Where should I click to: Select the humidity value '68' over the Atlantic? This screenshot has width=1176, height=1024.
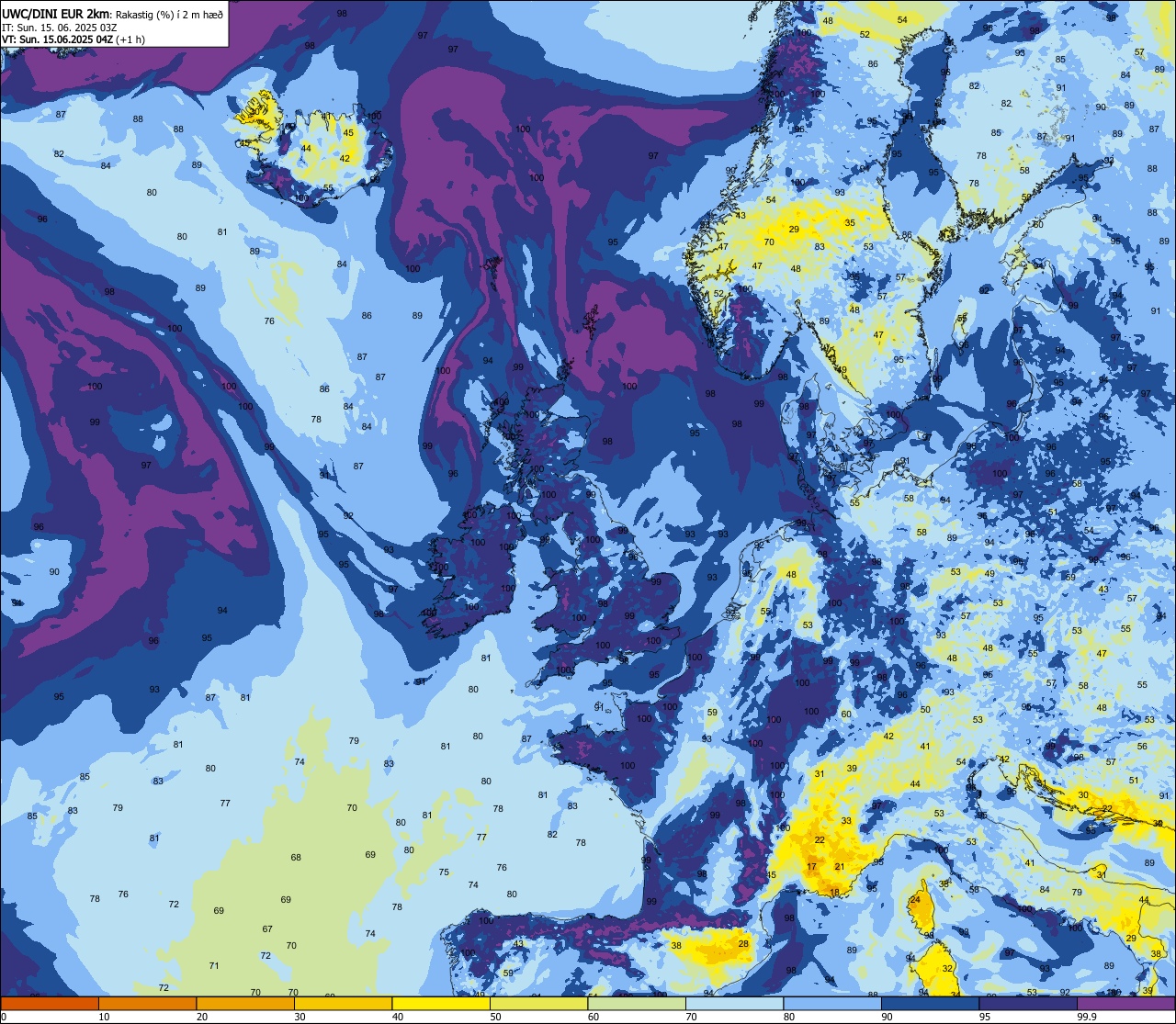coord(296,858)
